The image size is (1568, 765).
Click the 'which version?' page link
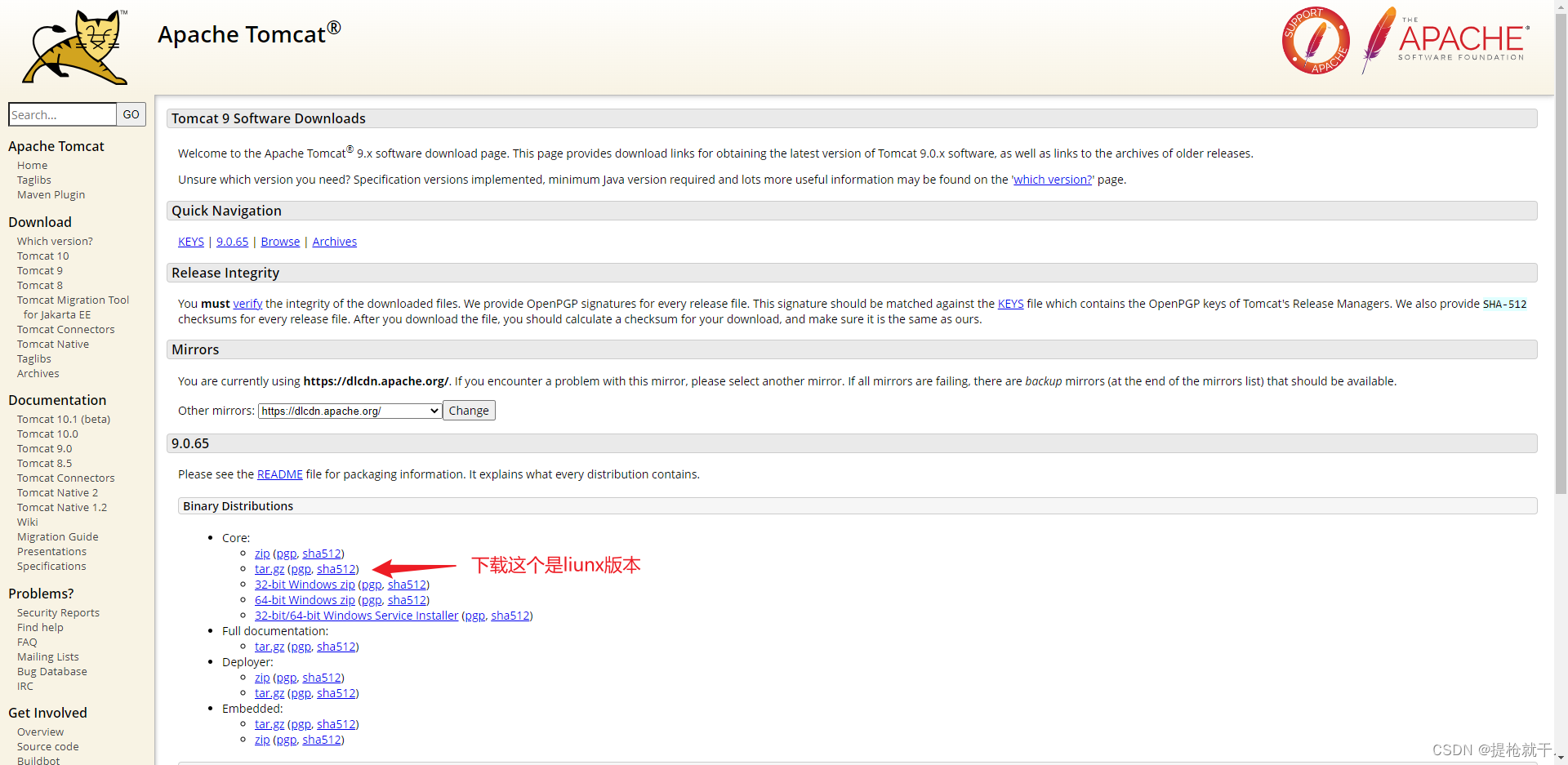[x=1053, y=180]
